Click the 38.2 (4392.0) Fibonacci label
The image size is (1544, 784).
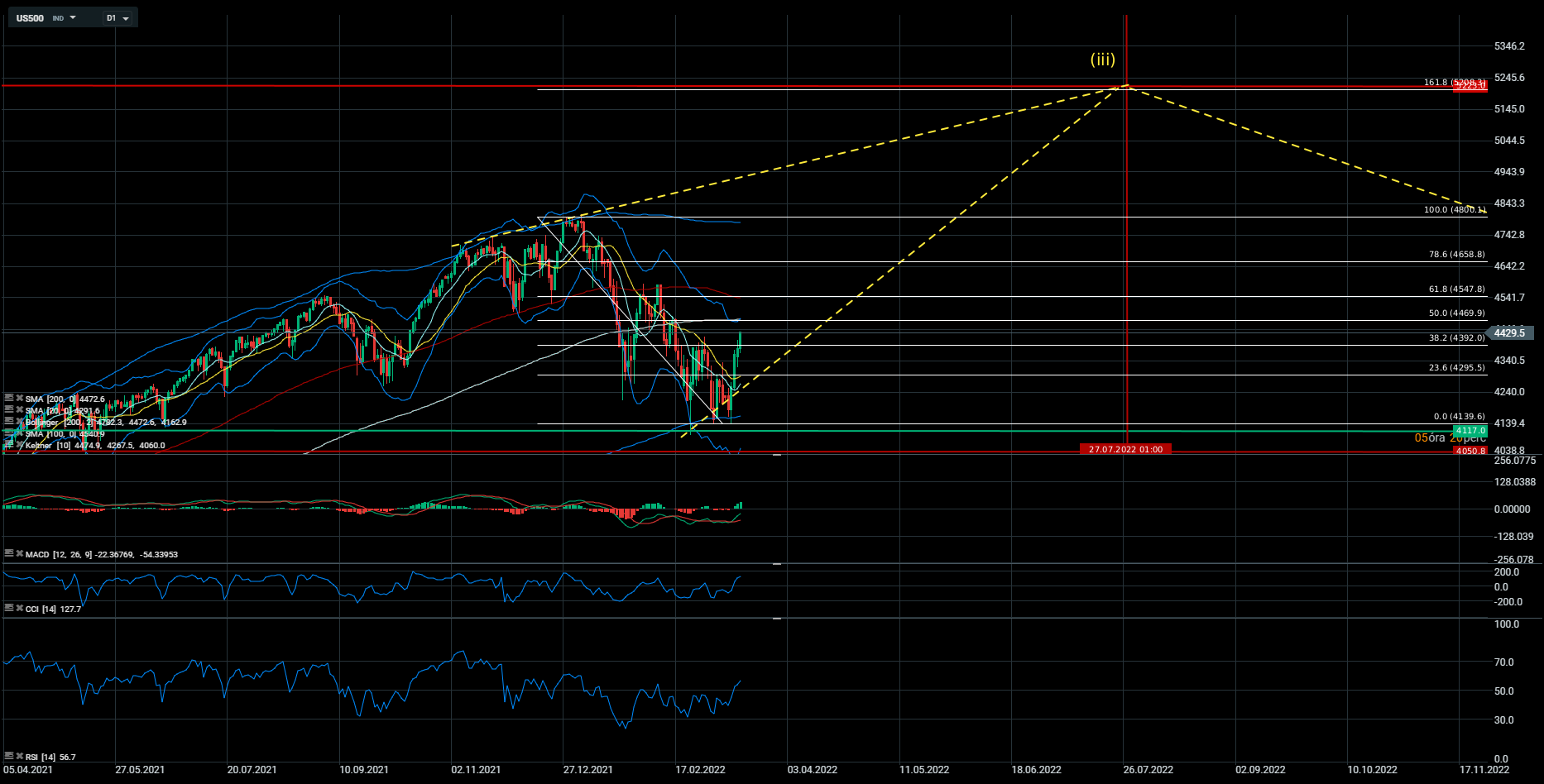click(1456, 337)
